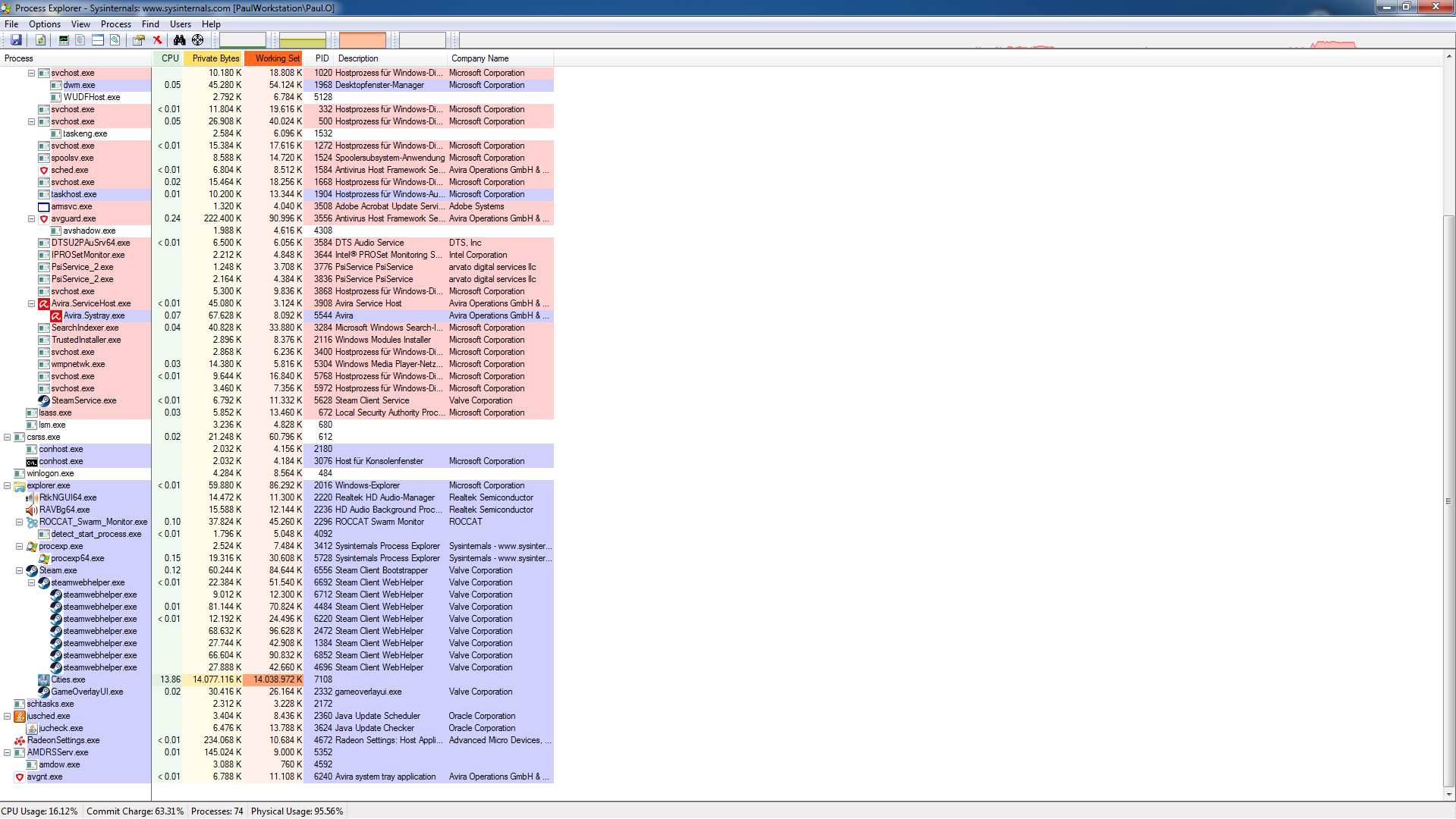The height and width of the screenshot is (819, 1456).
Task: Select the SearchIndexer.exe process row
Action: [x=277, y=328]
